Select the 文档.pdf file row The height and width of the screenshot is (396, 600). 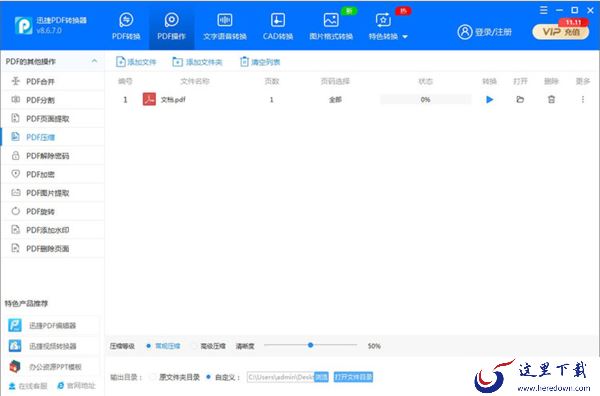(352, 99)
